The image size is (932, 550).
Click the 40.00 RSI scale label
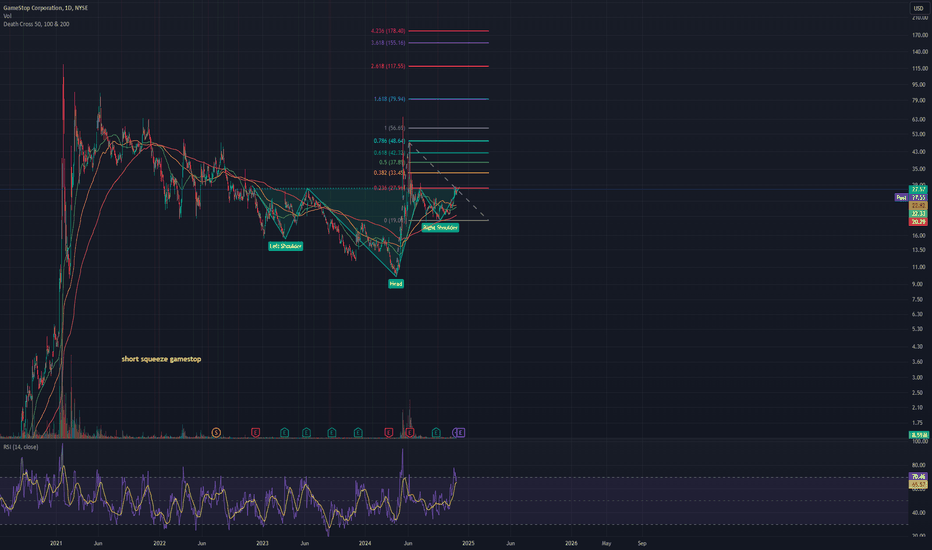pyautogui.click(x=920, y=512)
